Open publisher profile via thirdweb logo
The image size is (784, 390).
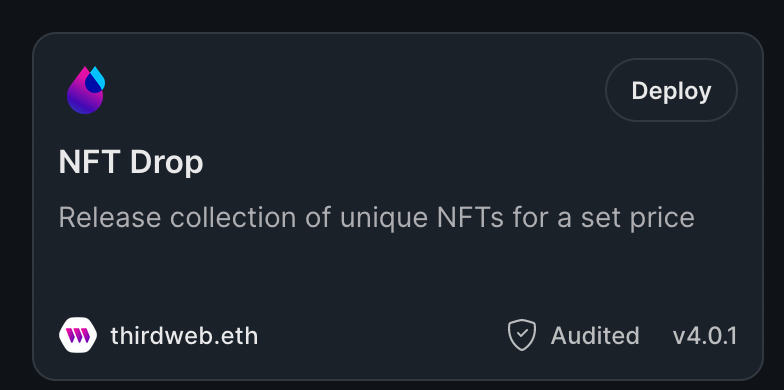pyautogui.click(x=78, y=335)
